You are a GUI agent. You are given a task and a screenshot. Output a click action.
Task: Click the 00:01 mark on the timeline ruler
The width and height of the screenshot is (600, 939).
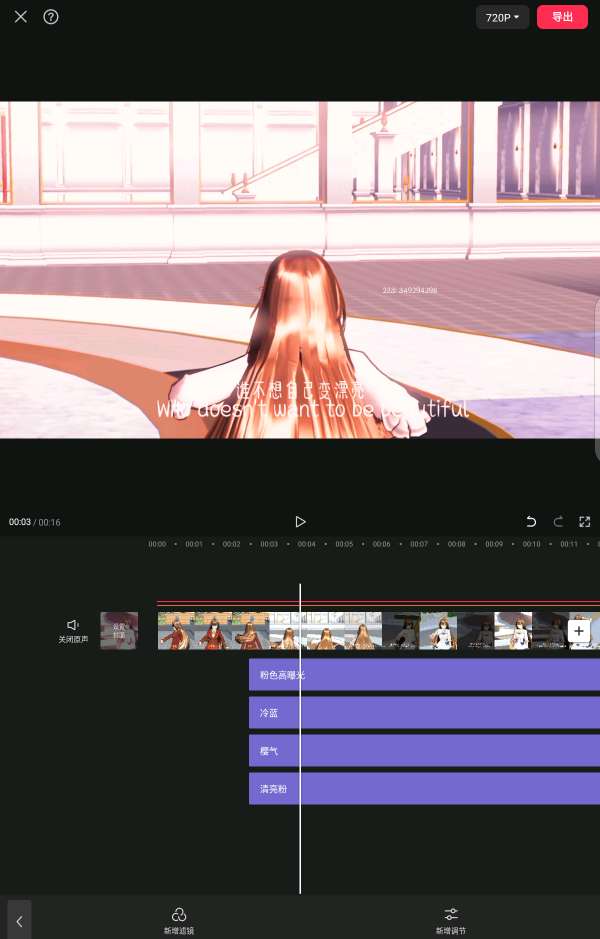(x=193, y=544)
